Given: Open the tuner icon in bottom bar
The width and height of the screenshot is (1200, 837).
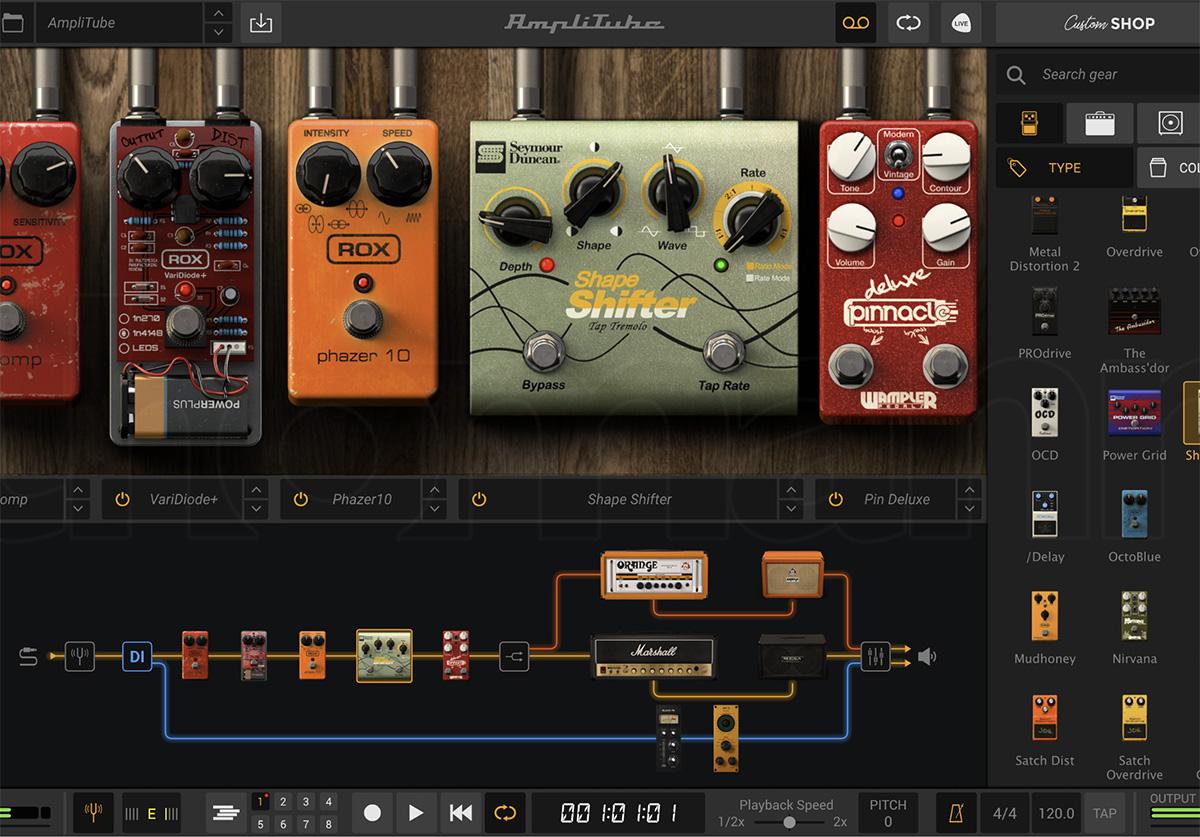Looking at the screenshot, I should (95, 812).
